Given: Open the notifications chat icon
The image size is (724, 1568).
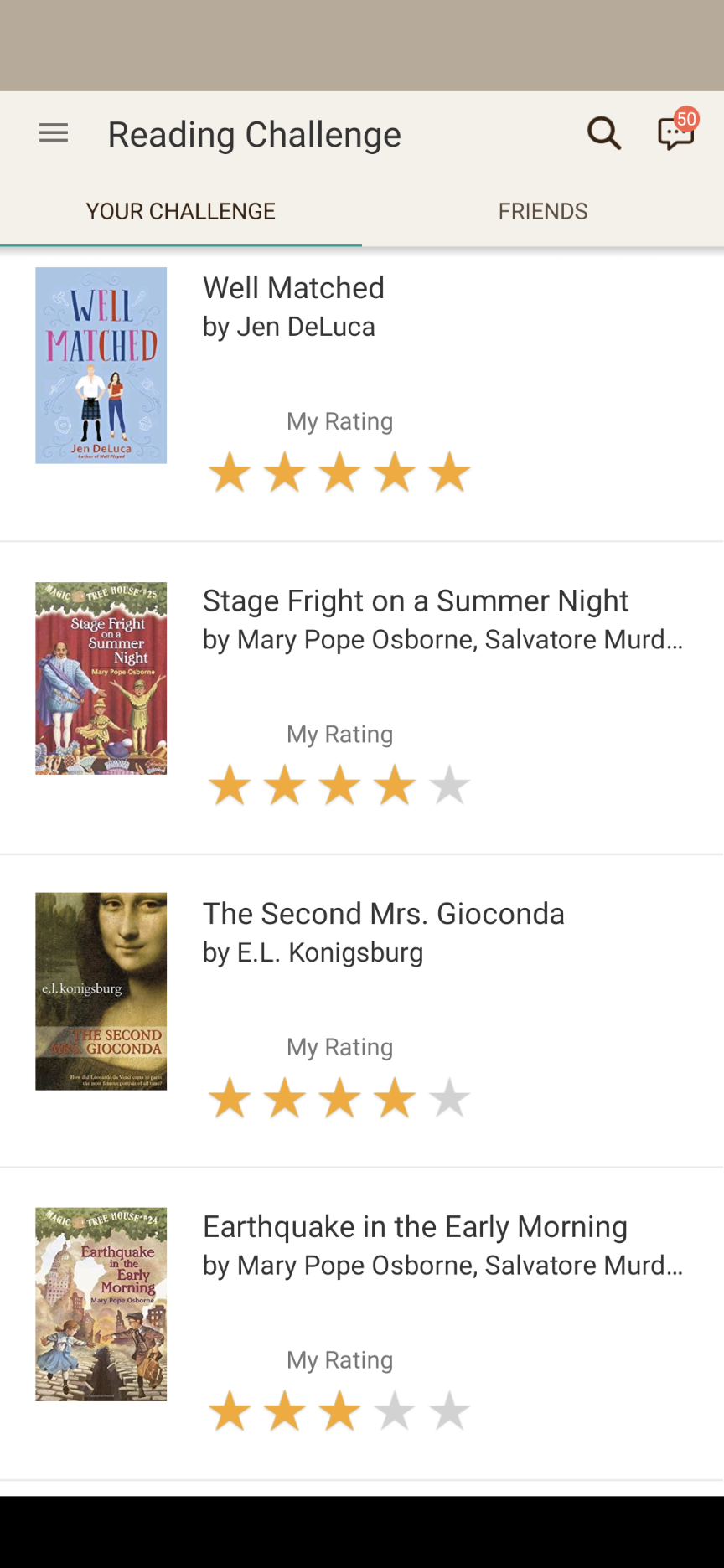Looking at the screenshot, I should click(675, 133).
